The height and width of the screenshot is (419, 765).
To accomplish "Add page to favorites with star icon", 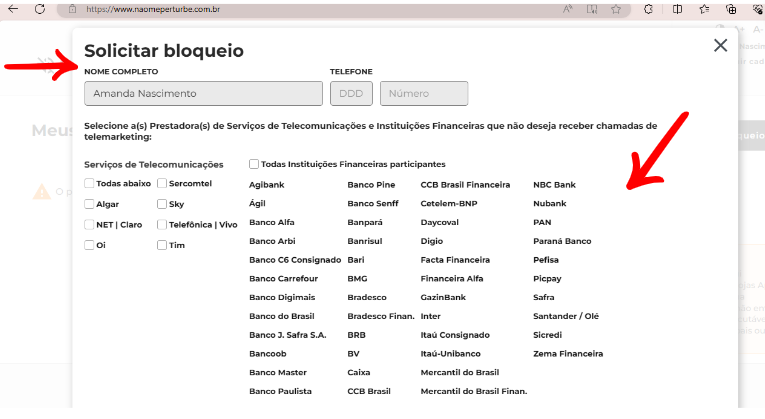I will [616, 9].
